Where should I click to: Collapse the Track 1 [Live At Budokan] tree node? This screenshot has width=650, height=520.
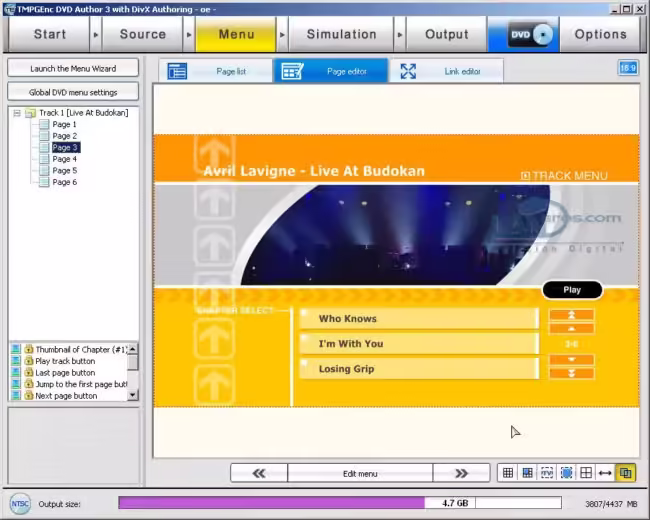coord(17,113)
